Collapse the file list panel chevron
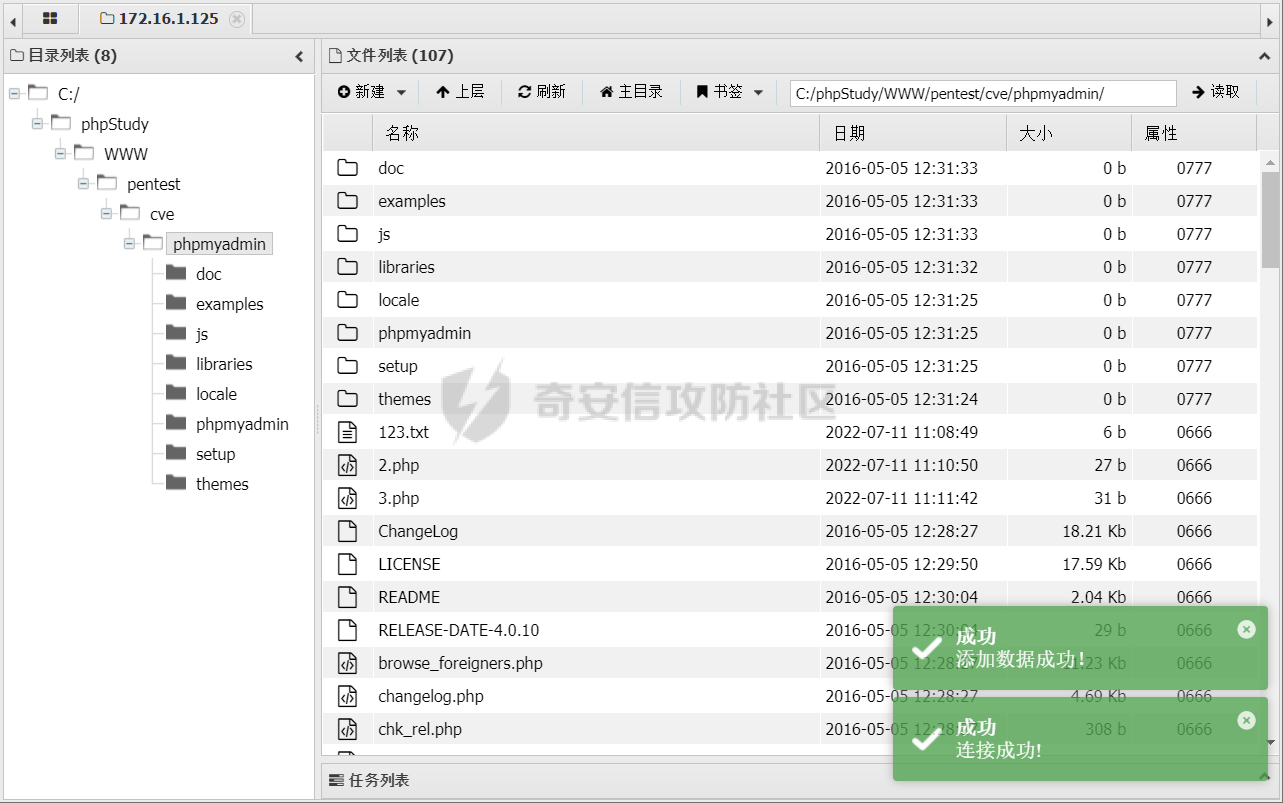 [1265, 57]
